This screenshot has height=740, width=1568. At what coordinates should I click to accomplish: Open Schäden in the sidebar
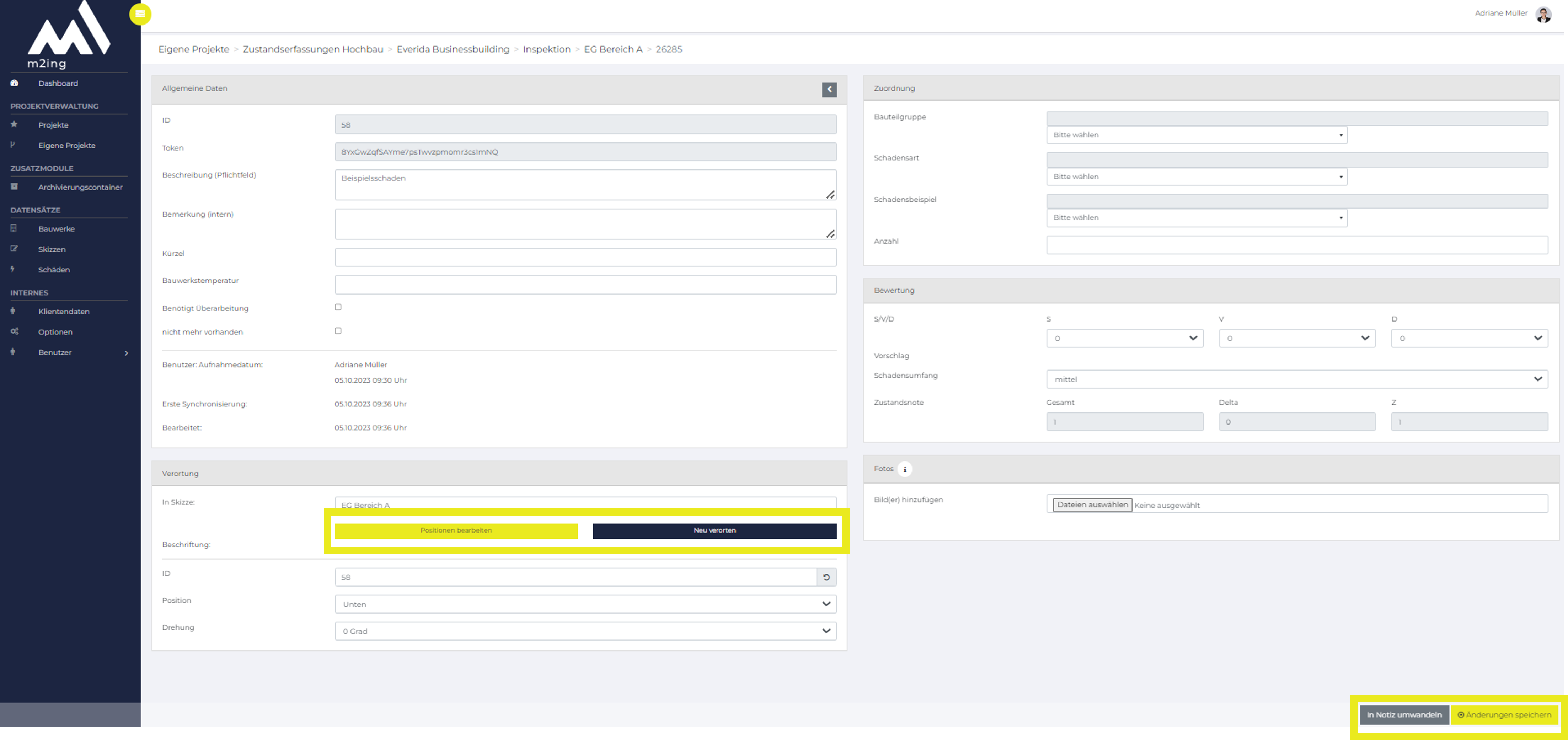pos(54,270)
